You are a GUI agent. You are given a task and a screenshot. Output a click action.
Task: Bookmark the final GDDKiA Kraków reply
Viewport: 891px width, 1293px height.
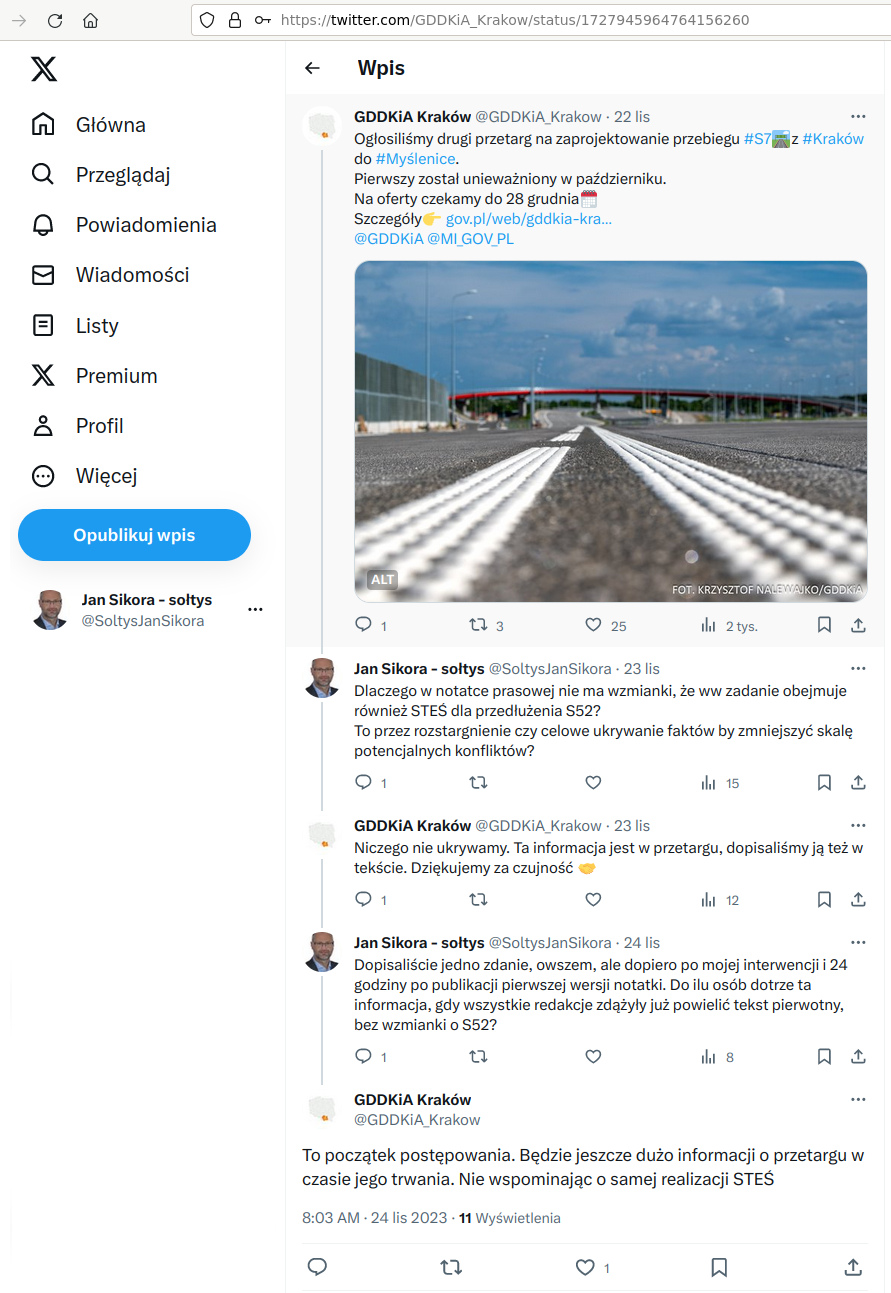click(x=719, y=1267)
